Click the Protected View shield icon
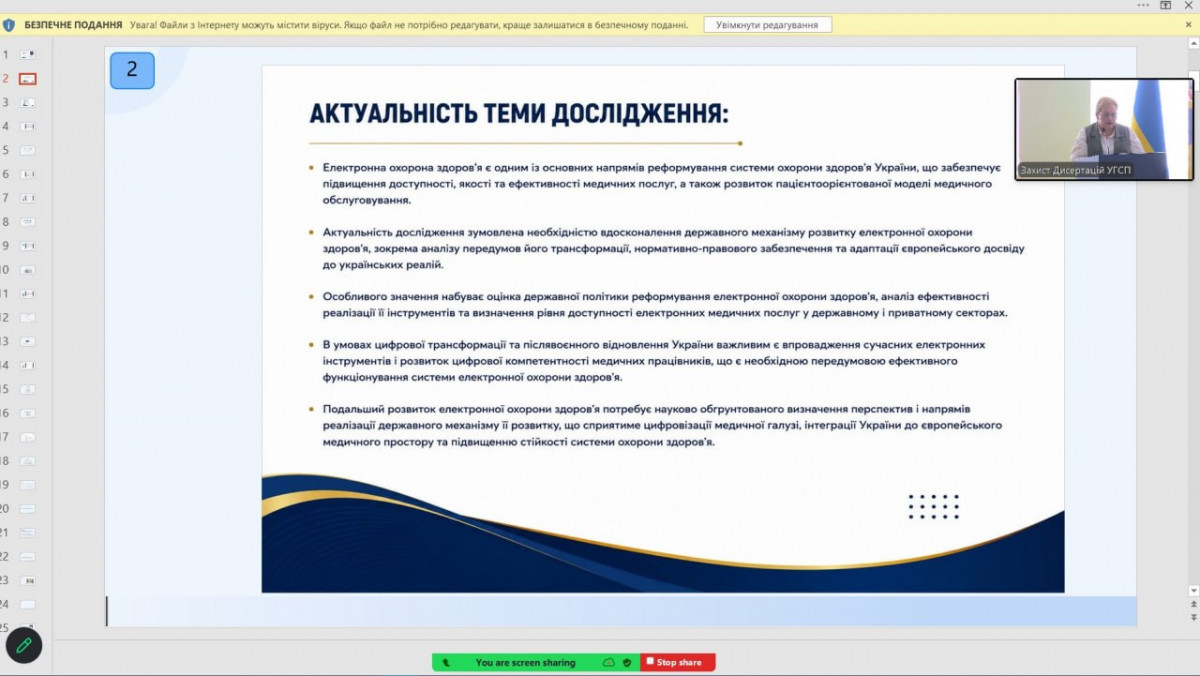 (x=9, y=24)
